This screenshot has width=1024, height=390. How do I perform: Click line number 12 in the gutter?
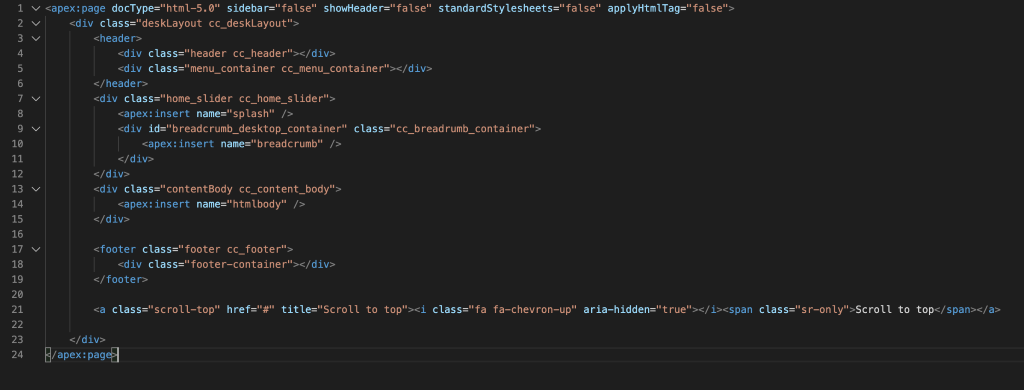(x=18, y=174)
